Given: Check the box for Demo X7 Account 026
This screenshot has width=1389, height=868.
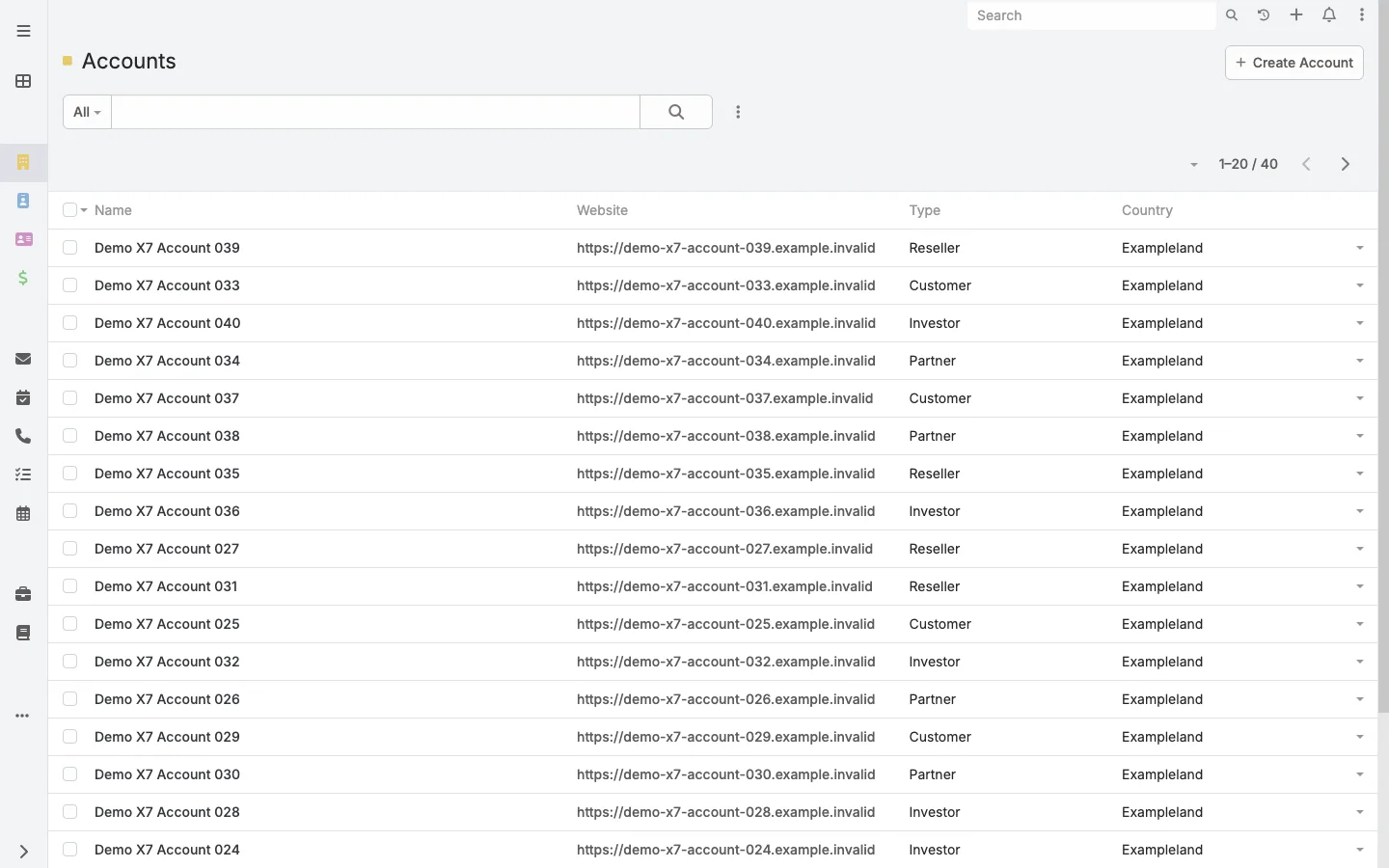Looking at the screenshot, I should click(x=69, y=699).
